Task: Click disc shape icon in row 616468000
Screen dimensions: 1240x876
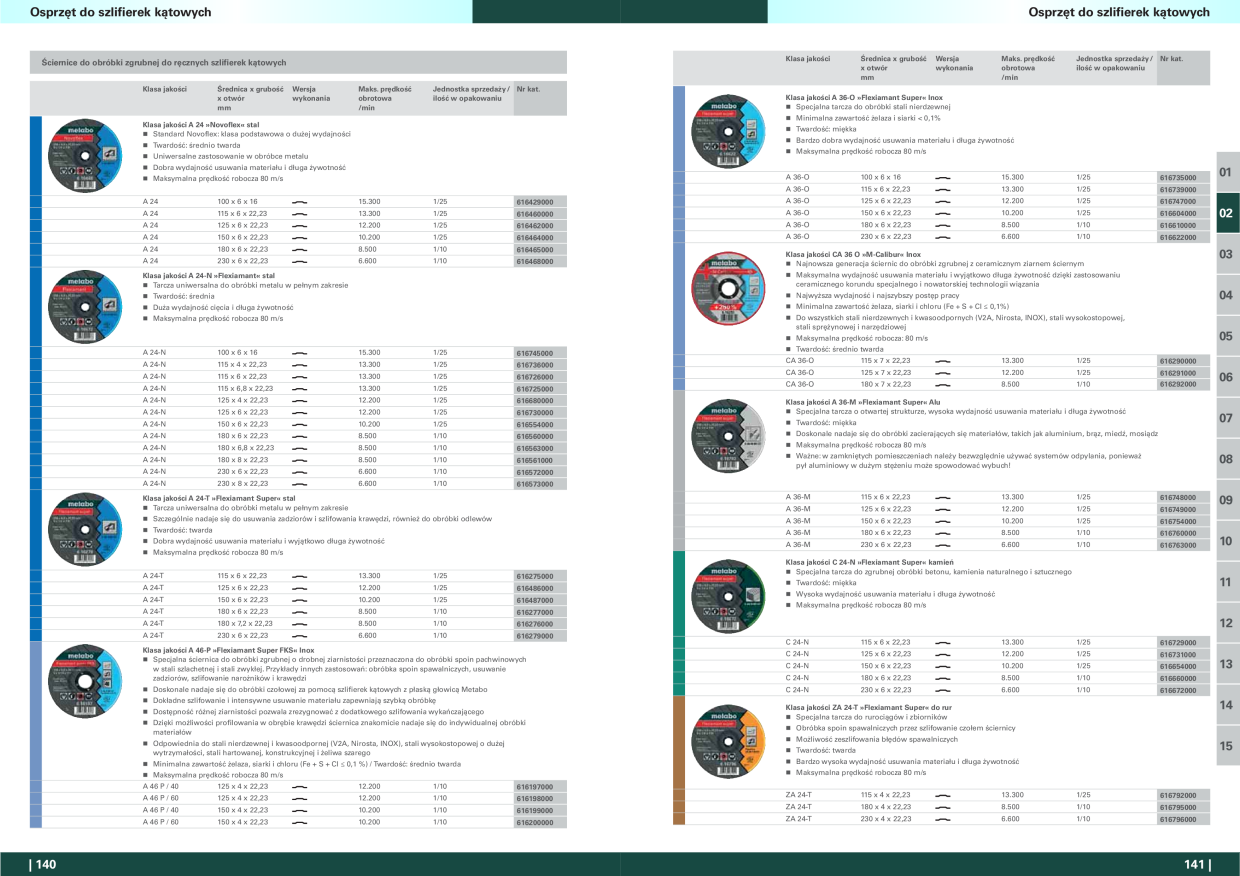Action: click(299, 261)
